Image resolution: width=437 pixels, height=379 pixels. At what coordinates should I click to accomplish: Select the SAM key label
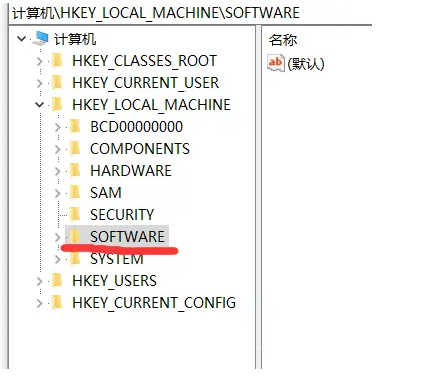click(106, 193)
